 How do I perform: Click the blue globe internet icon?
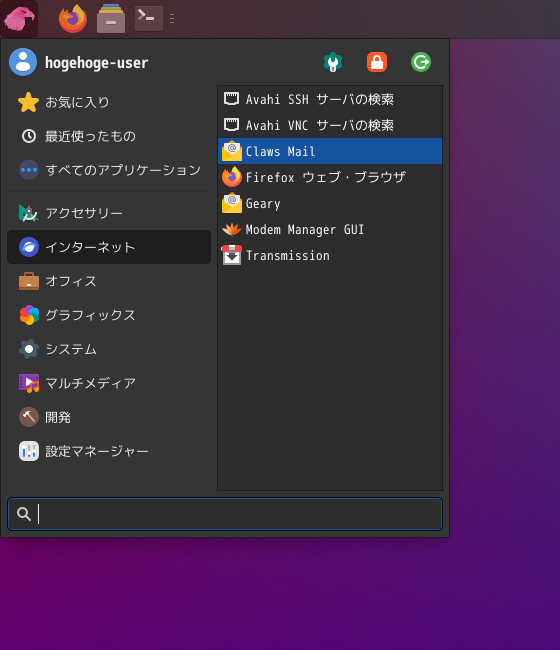[x=29, y=247]
